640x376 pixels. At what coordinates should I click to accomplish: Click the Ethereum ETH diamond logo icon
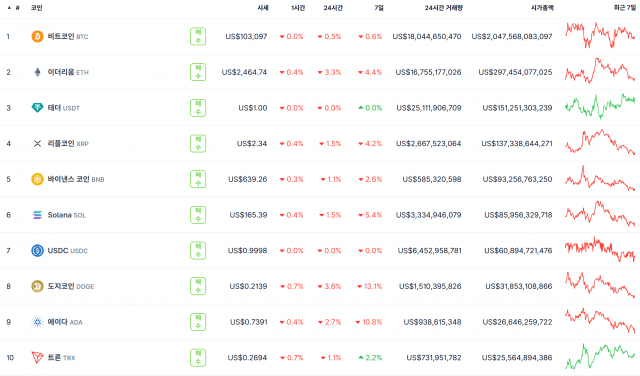37,72
